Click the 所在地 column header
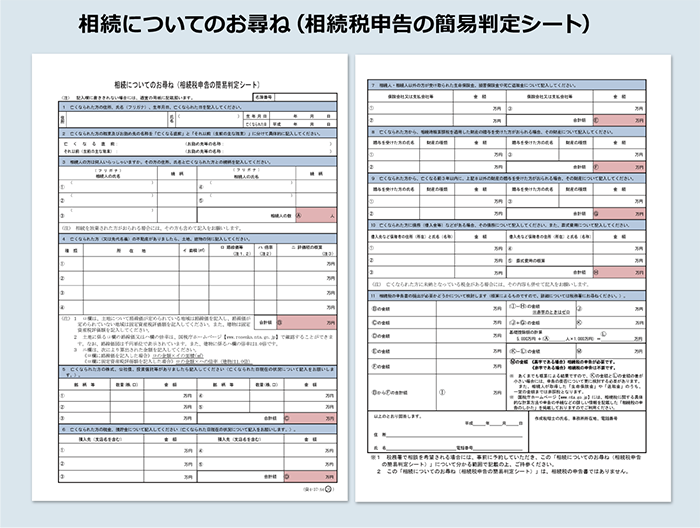 coord(131,251)
